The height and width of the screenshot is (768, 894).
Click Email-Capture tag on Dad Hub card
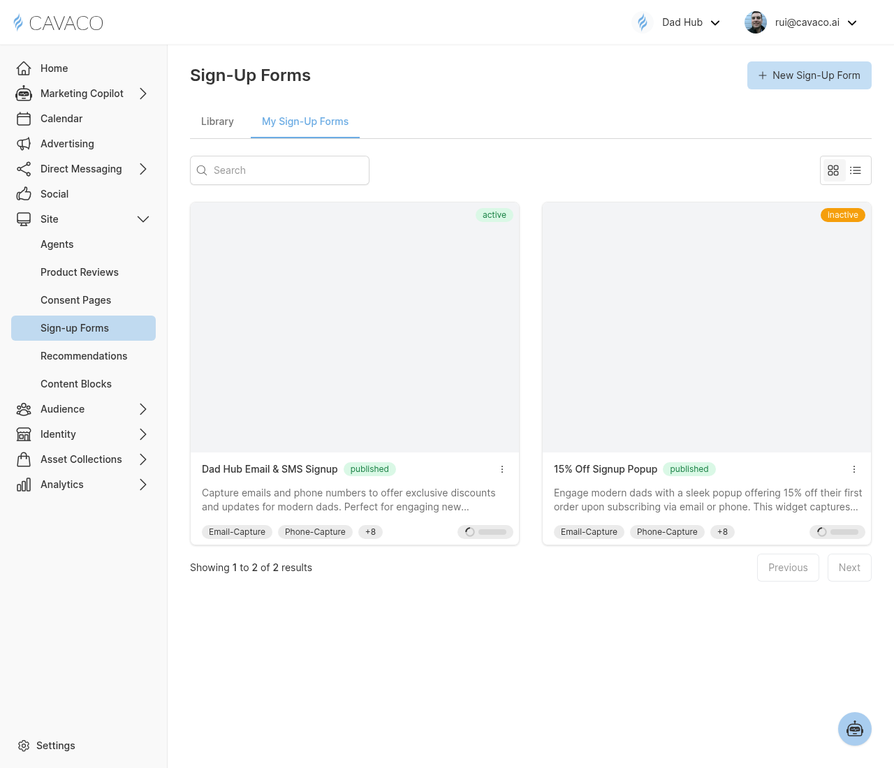tap(237, 532)
